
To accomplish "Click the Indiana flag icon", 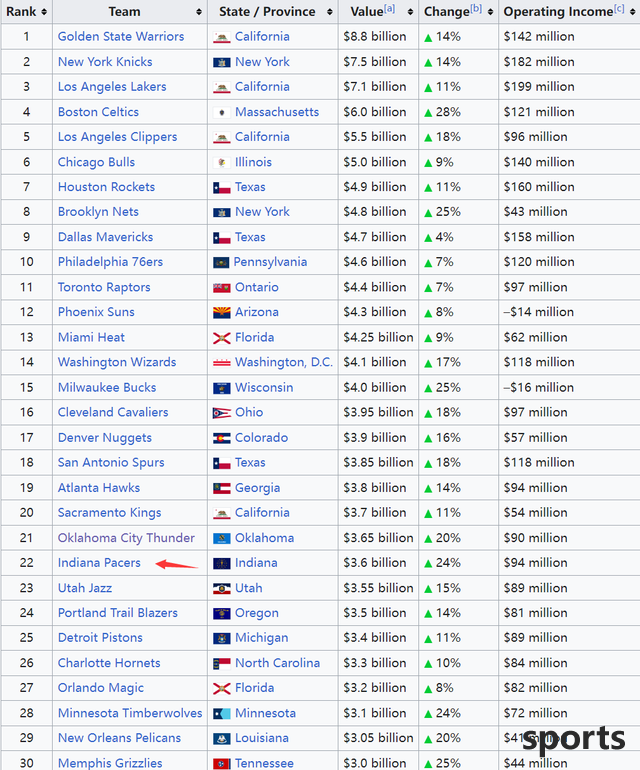I will (x=222, y=563).
